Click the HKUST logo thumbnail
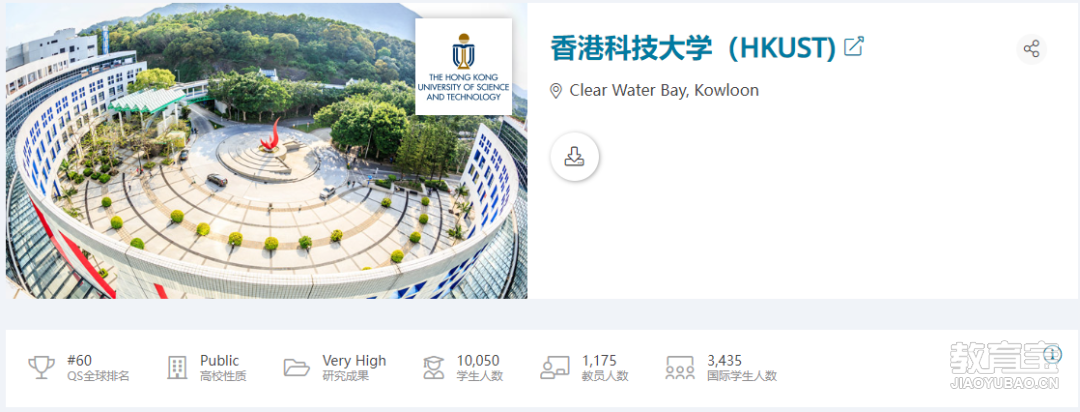Image resolution: width=1080 pixels, height=412 pixels. click(464, 66)
